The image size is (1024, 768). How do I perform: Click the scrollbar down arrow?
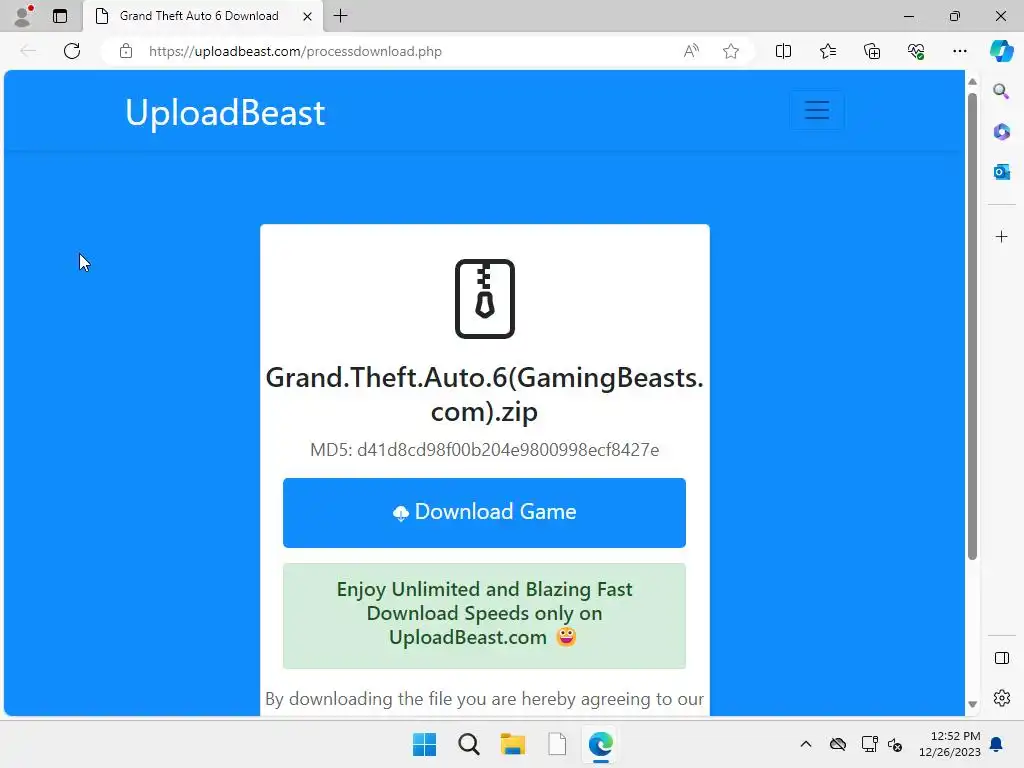point(972,704)
